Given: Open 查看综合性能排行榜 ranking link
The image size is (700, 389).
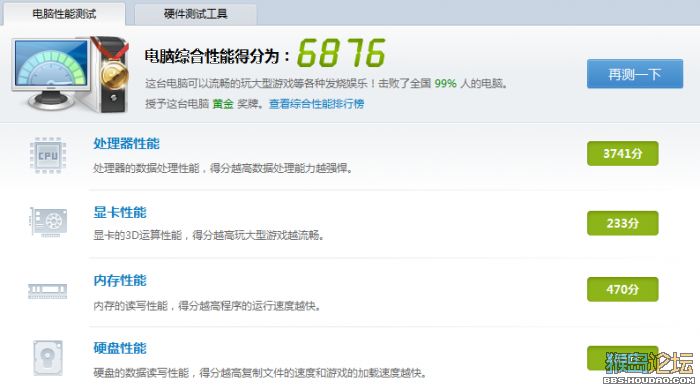Looking at the screenshot, I should click(316, 104).
